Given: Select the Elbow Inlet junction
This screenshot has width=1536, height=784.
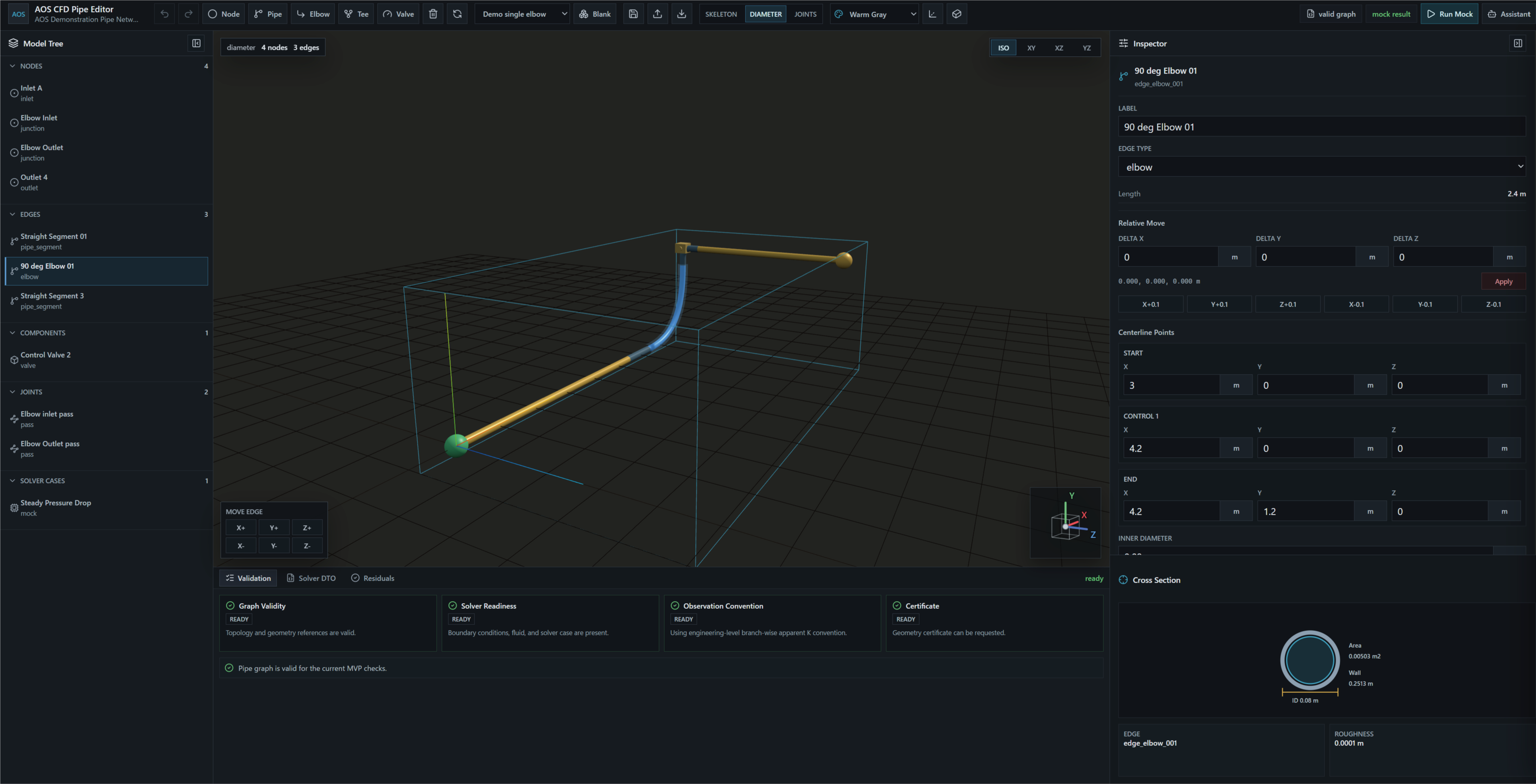Looking at the screenshot, I should 106,123.
